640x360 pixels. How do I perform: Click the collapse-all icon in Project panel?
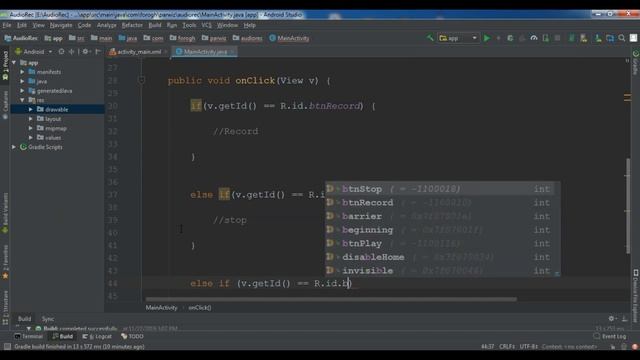tap(71, 52)
